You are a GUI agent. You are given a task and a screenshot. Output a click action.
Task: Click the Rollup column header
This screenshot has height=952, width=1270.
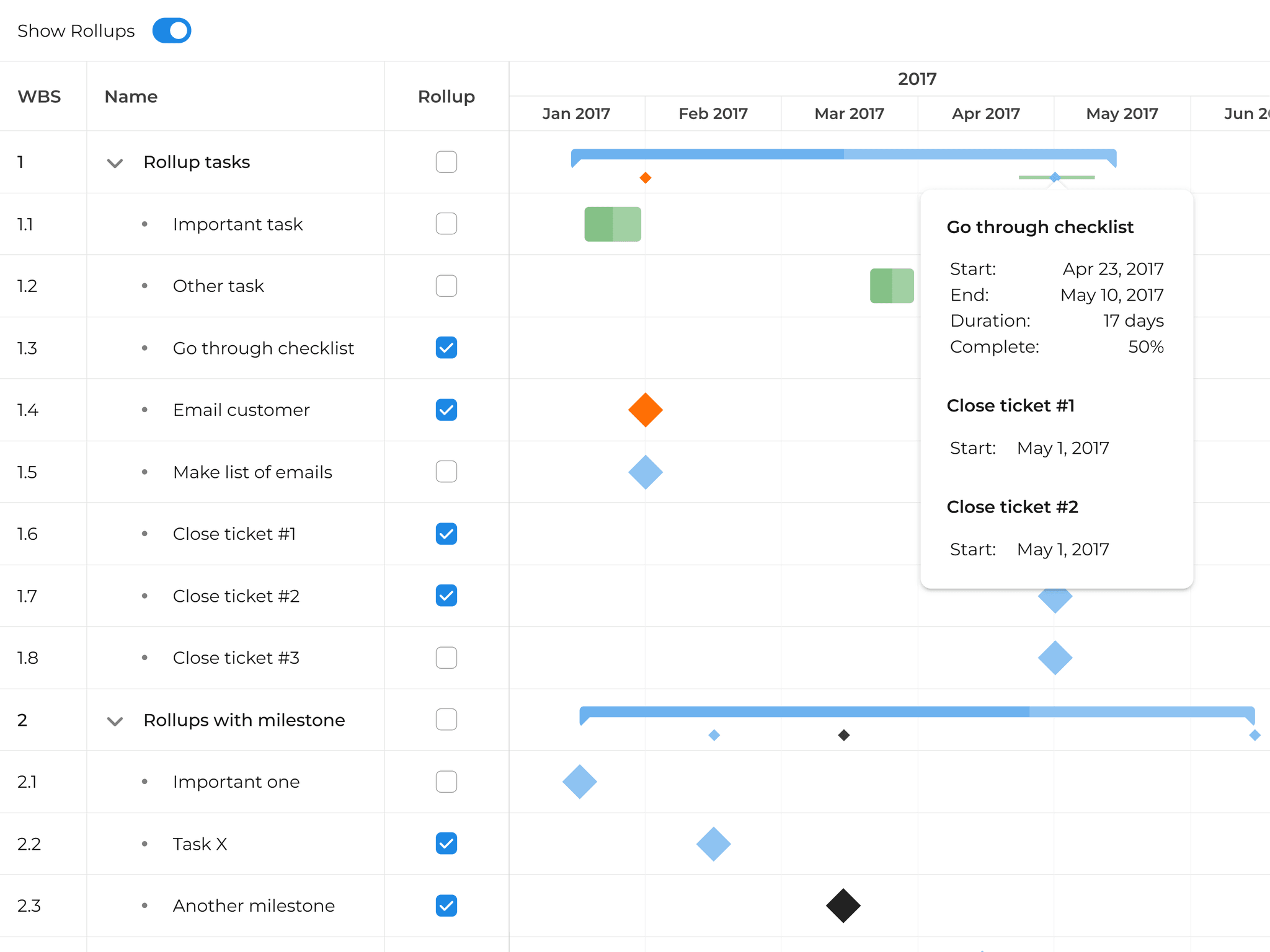pyautogui.click(x=446, y=97)
